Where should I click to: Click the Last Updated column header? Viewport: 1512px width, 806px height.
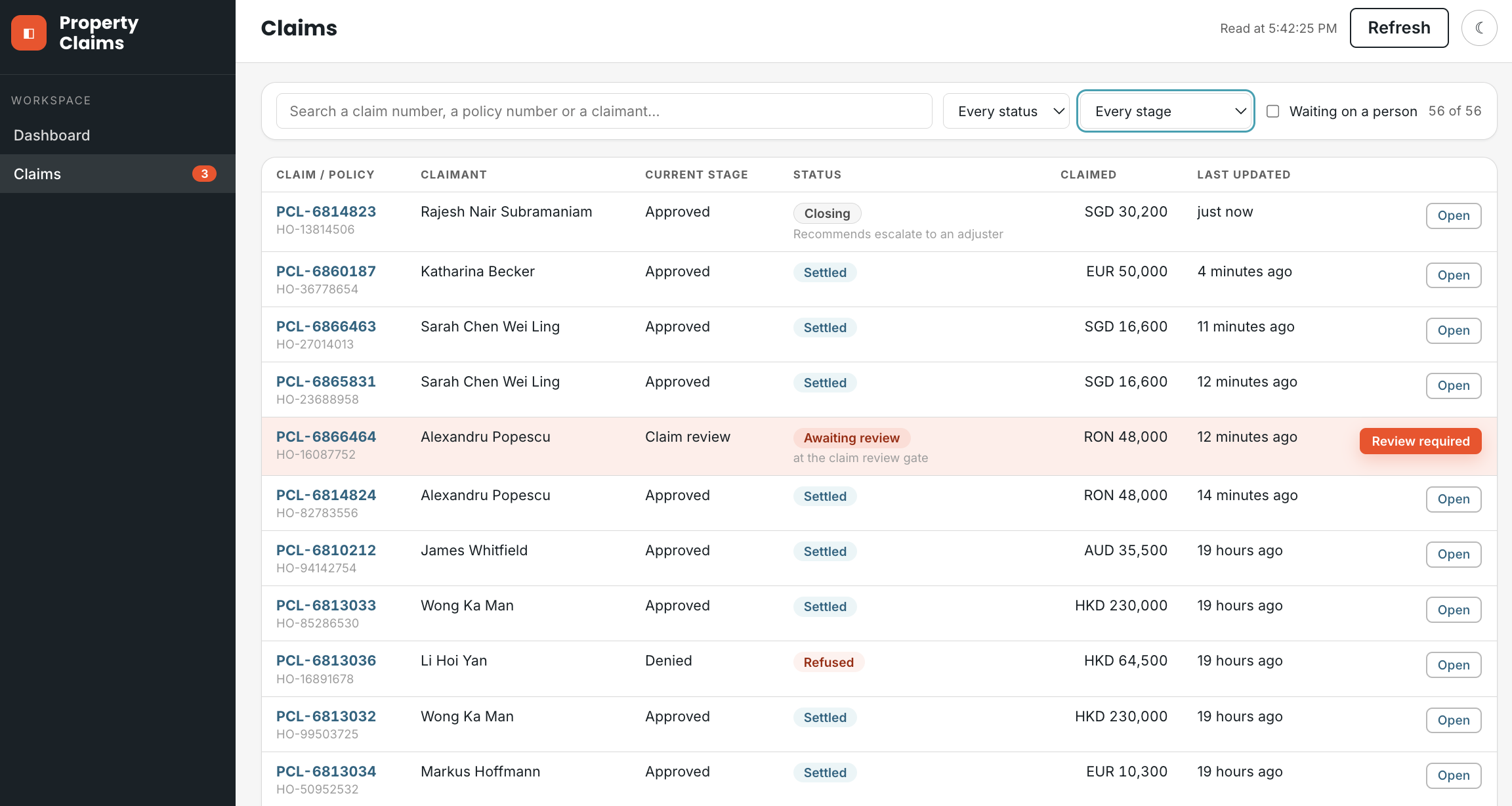coord(1243,175)
